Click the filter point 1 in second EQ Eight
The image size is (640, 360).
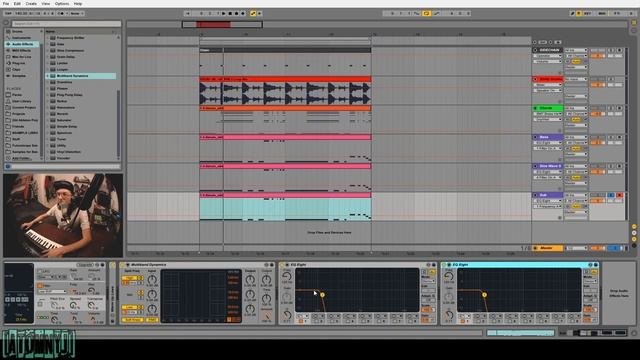click(484, 295)
